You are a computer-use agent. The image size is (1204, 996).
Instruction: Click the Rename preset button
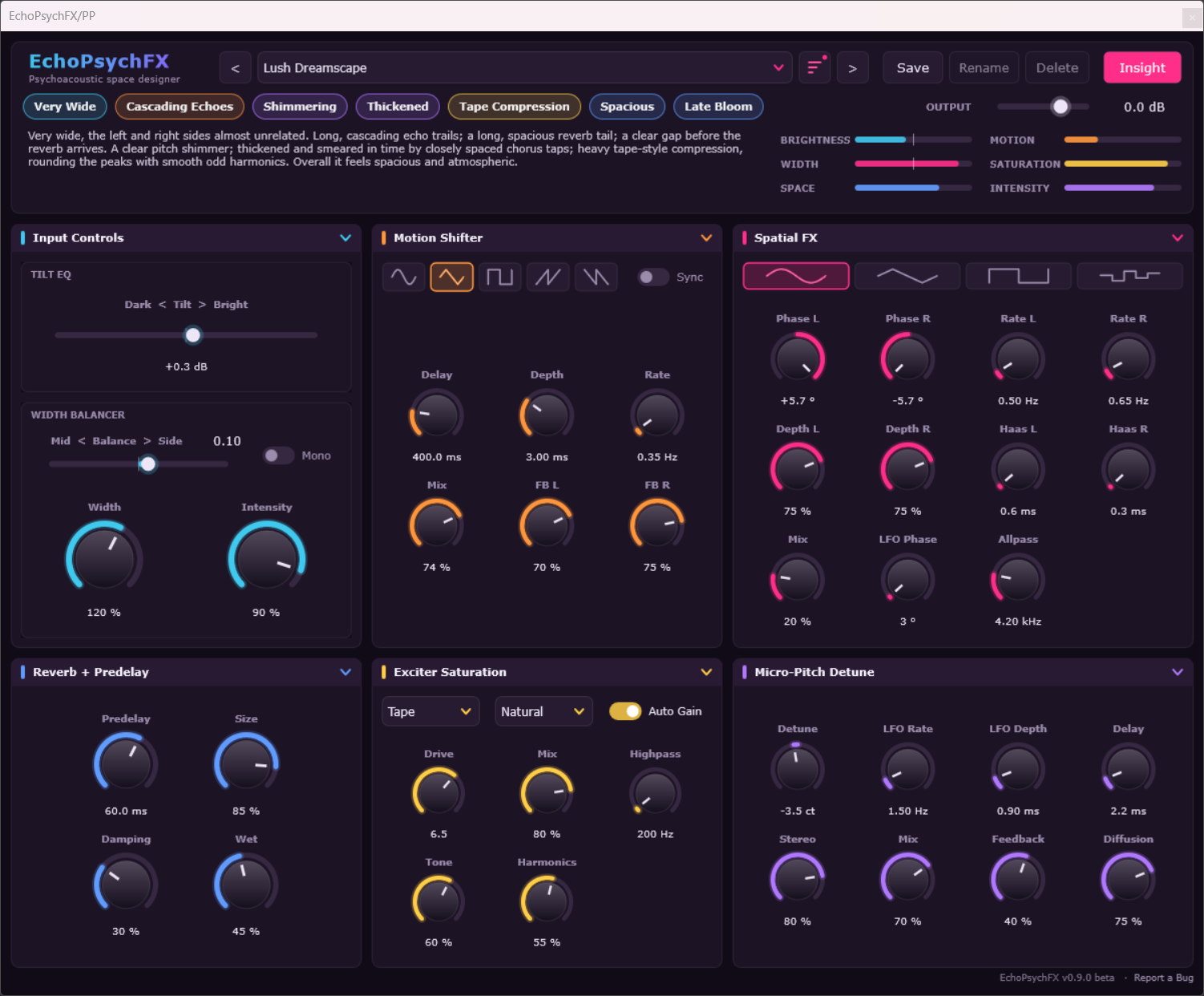point(984,68)
